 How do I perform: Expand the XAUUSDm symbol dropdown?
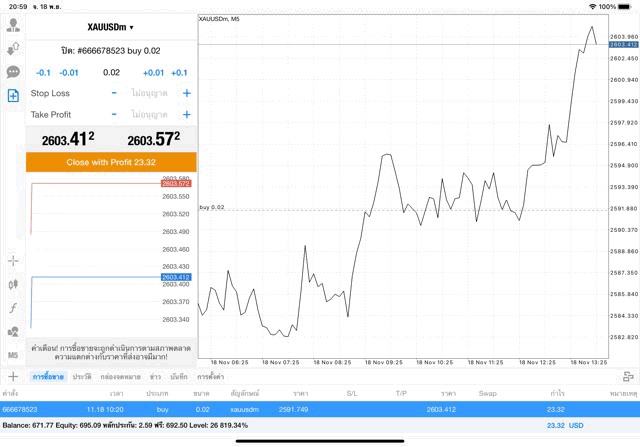(111, 27)
